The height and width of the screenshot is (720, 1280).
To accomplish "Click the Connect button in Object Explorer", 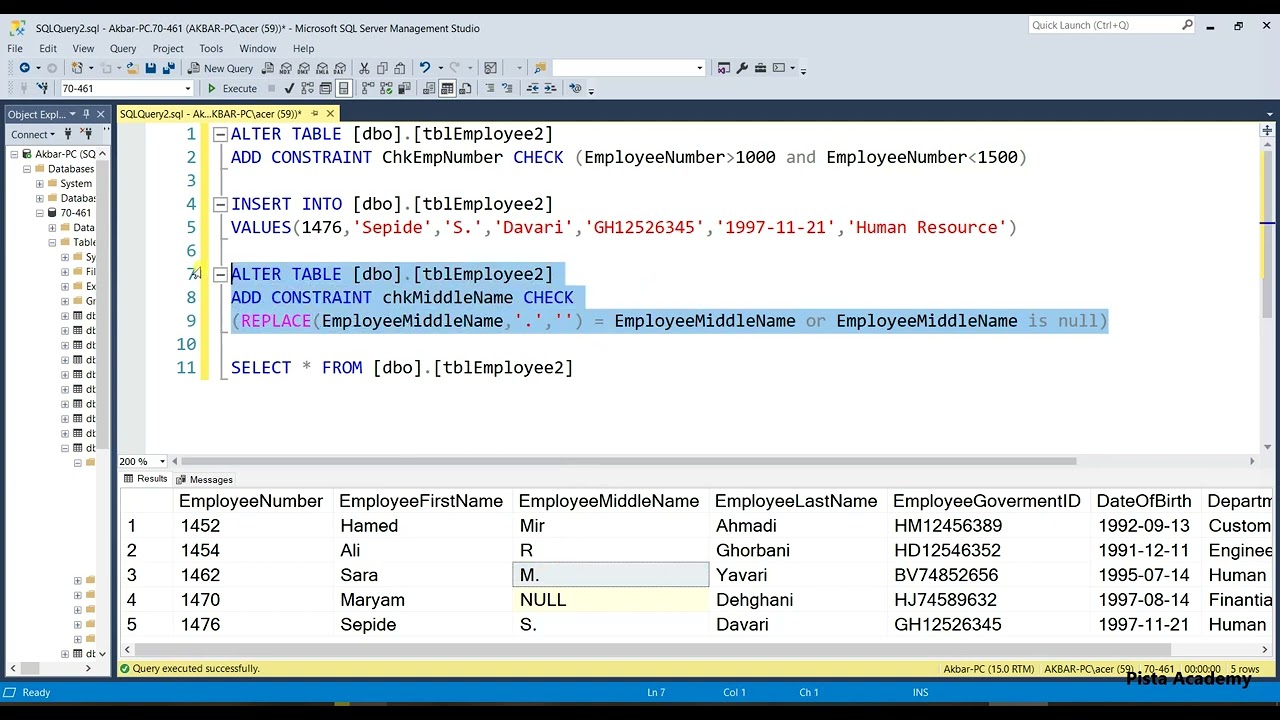I will point(33,134).
